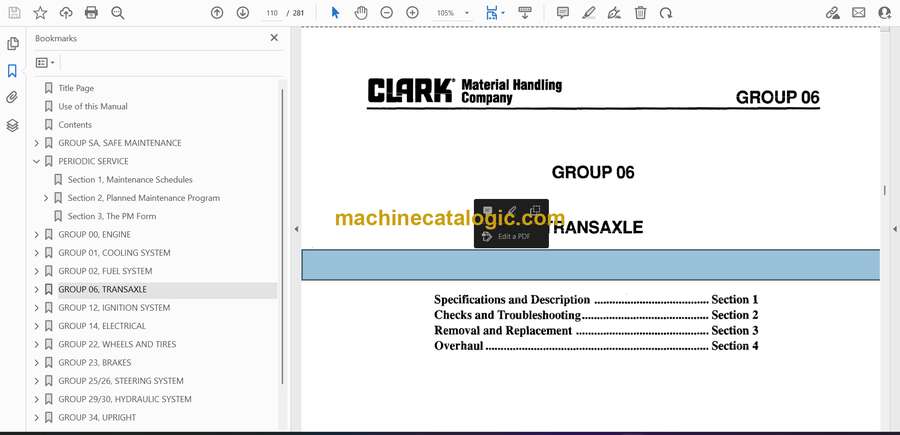Click the scrolling mode keyboard icon
This screenshot has width=900, height=435.
525,13
